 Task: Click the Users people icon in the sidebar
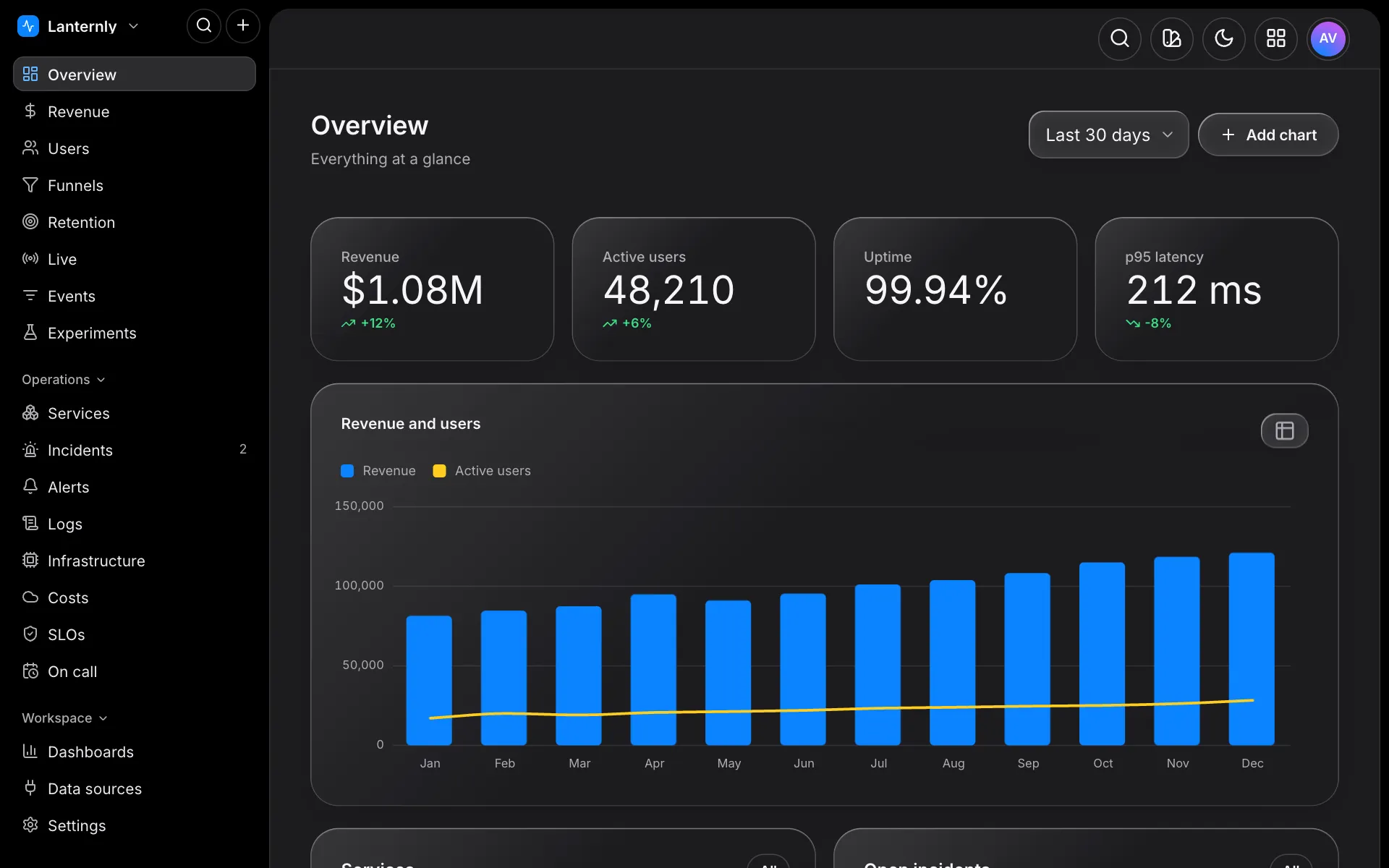pos(30,148)
